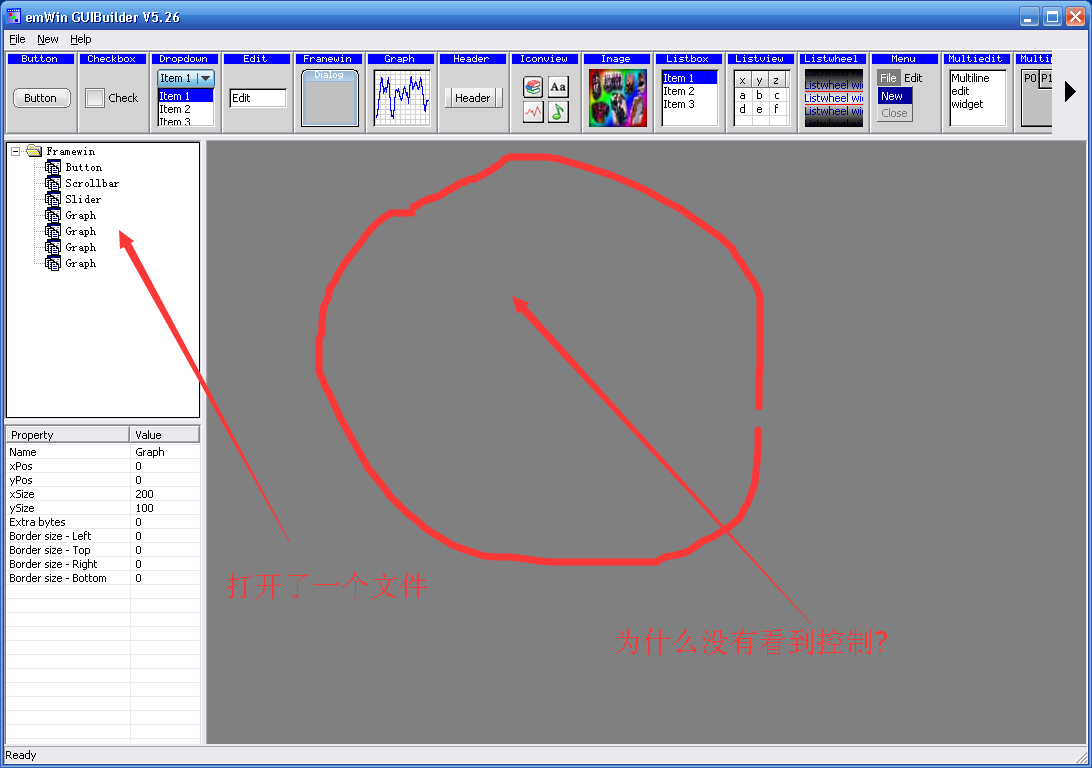Click the right arrow for more widgets

(1070, 91)
